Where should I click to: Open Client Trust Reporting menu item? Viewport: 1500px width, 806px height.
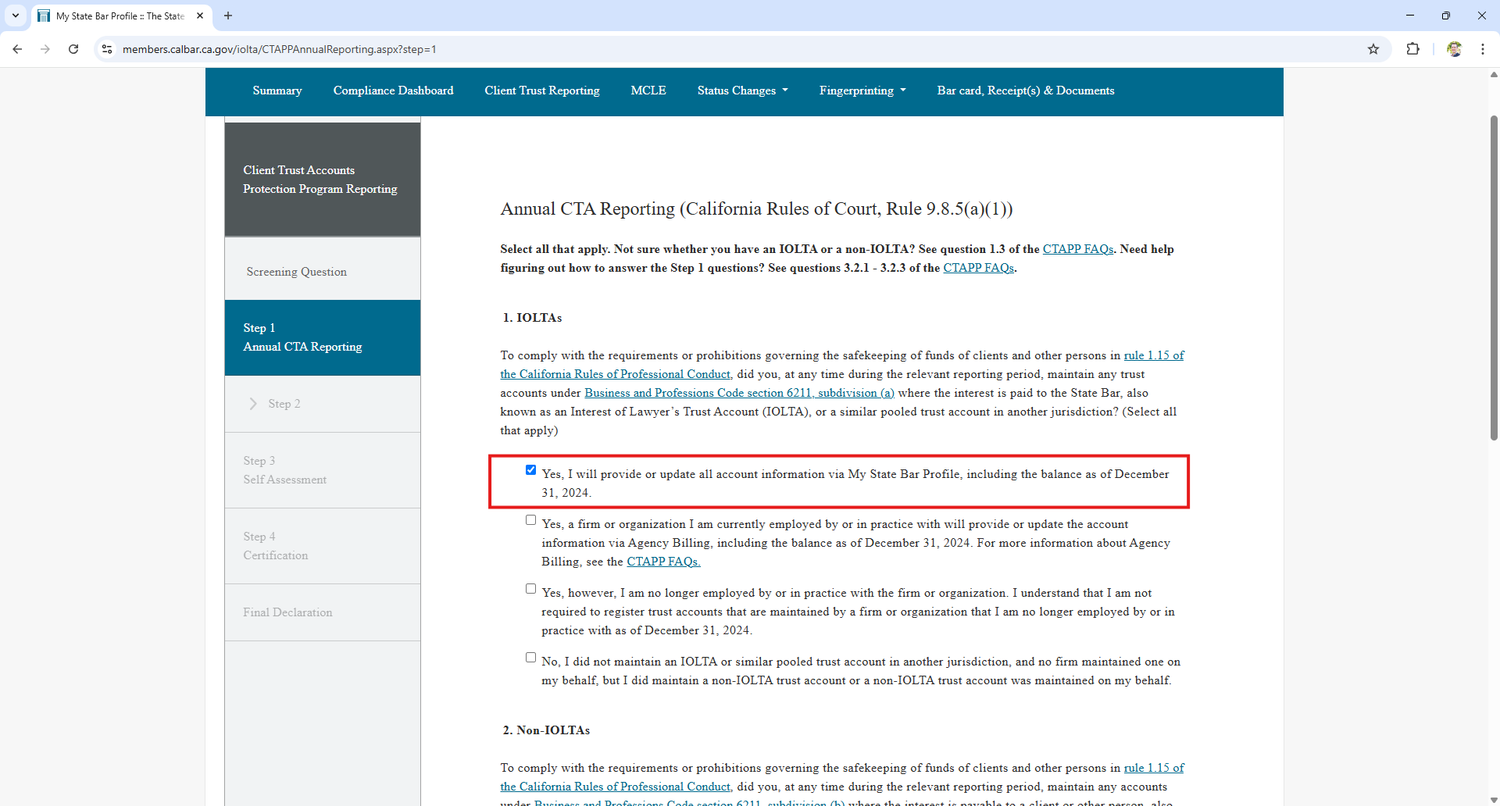tap(542, 90)
